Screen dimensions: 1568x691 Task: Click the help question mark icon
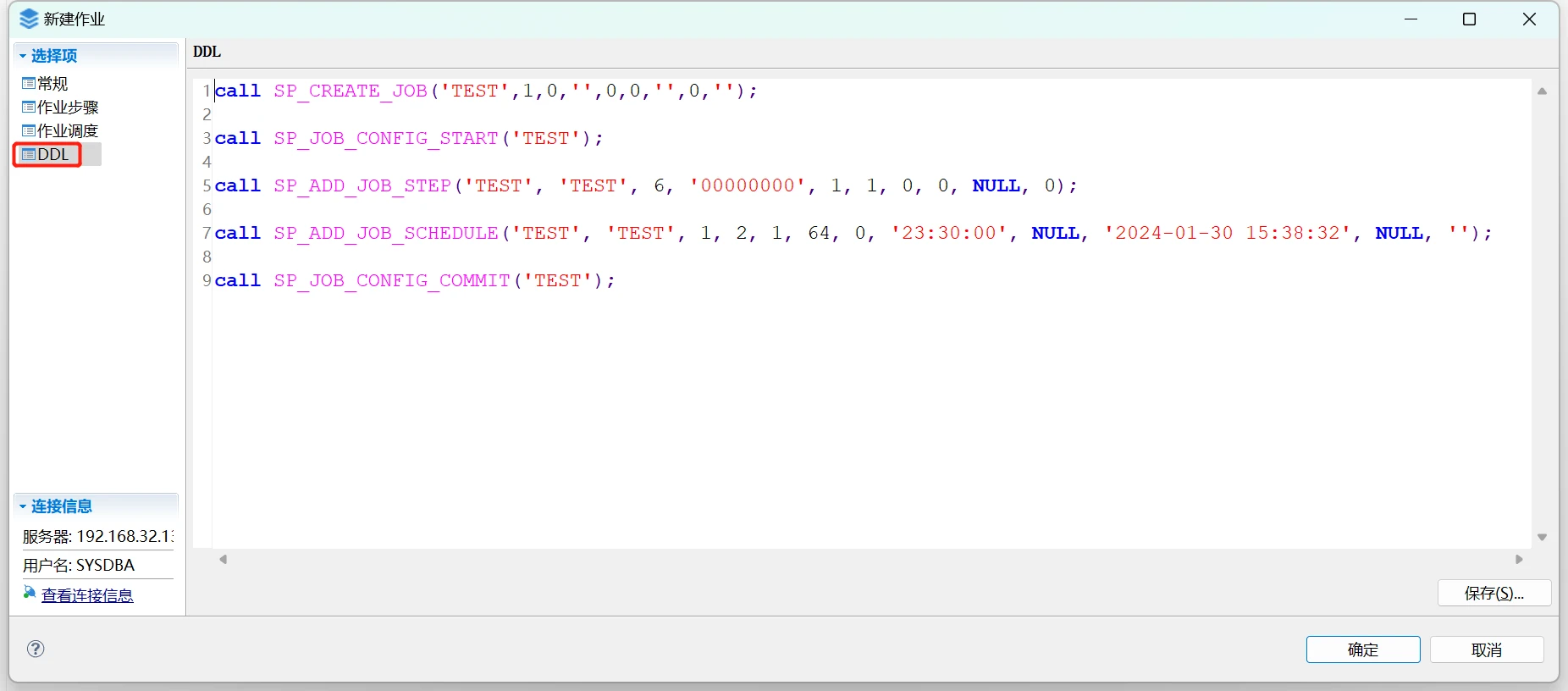pyautogui.click(x=36, y=649)
